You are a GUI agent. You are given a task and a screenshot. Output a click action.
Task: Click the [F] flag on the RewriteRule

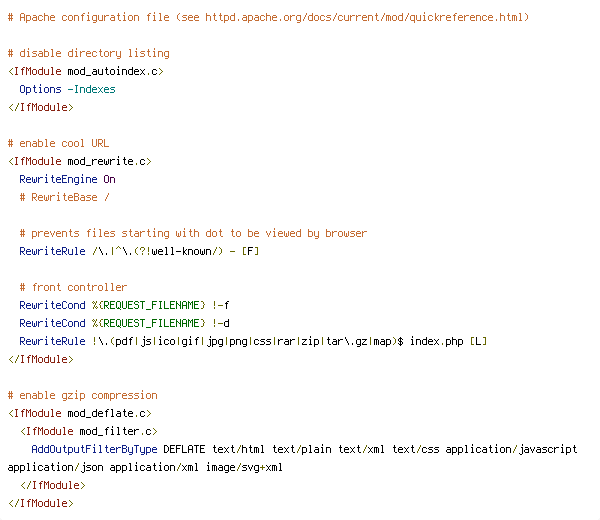coord(251,251)
